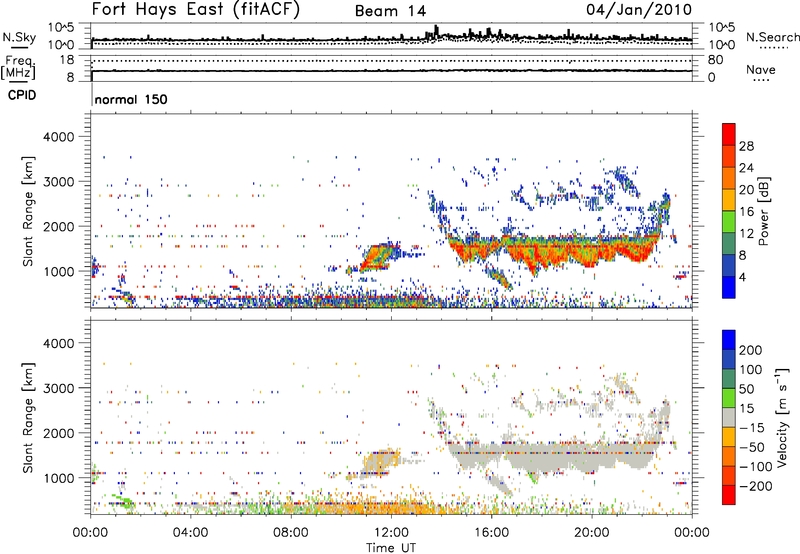Click the sky noise trace in the top strip

[392, 38]
